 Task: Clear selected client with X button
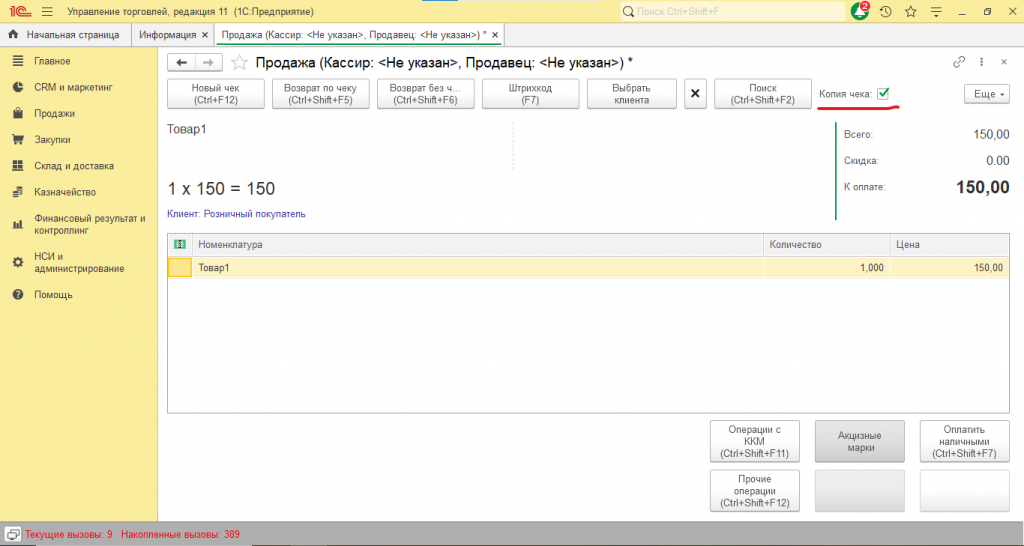696,94
